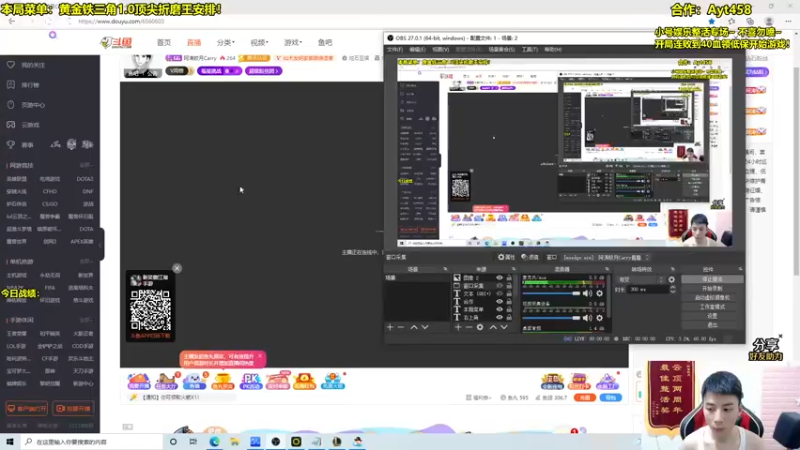
Task: Open 排行榜 ranking in Douyu sidebar
Action: coord(30,85)
